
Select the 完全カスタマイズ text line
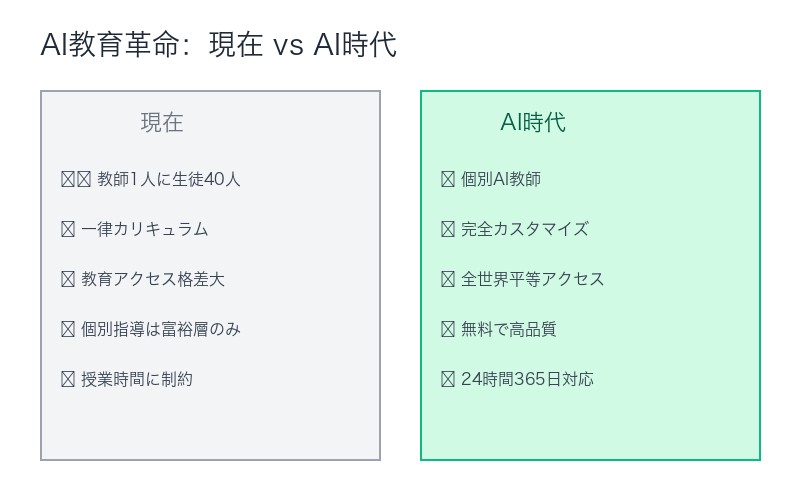pyautogui.click(x=525, y=230)
